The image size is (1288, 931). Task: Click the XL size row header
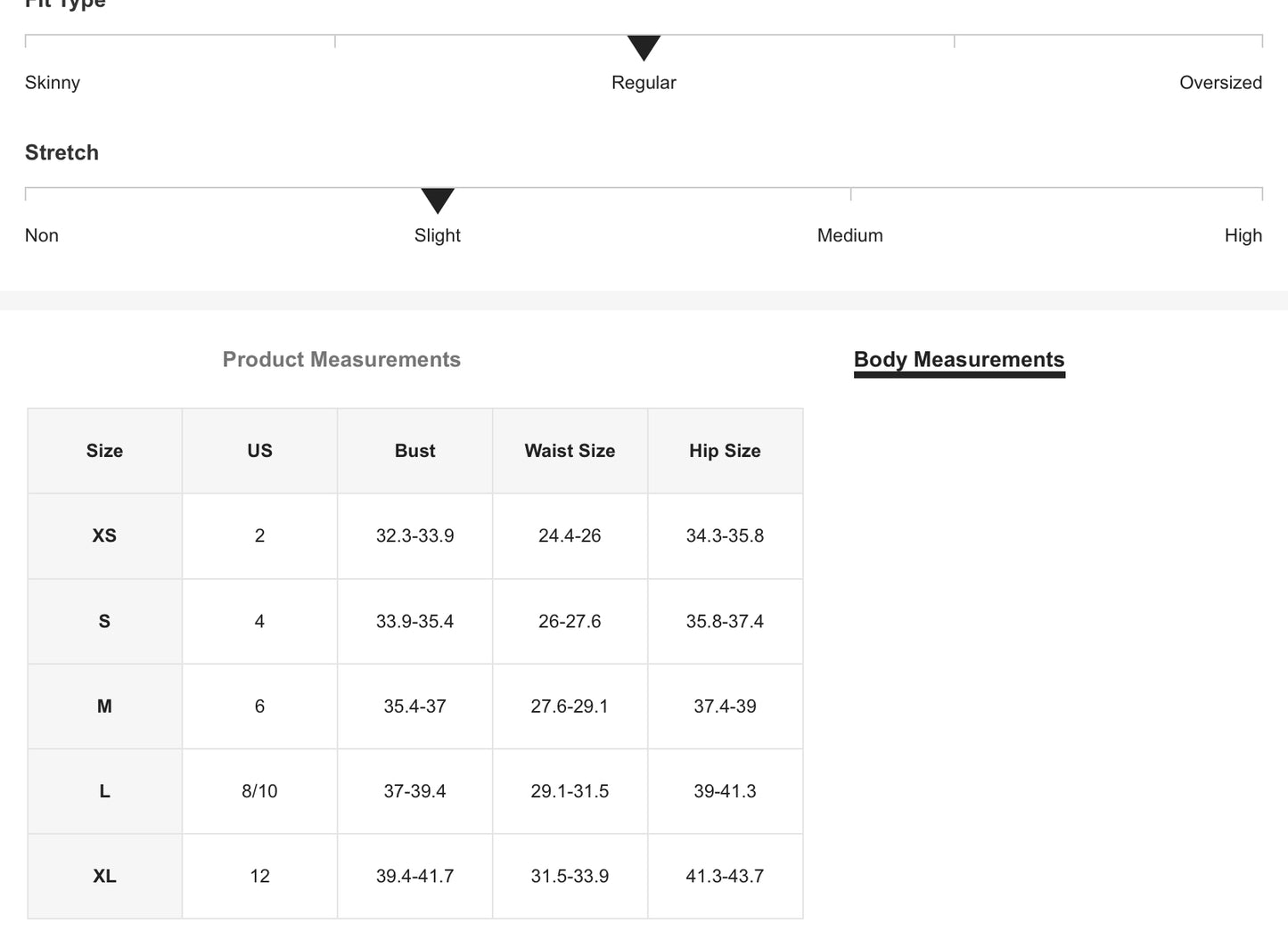point(104,877)
